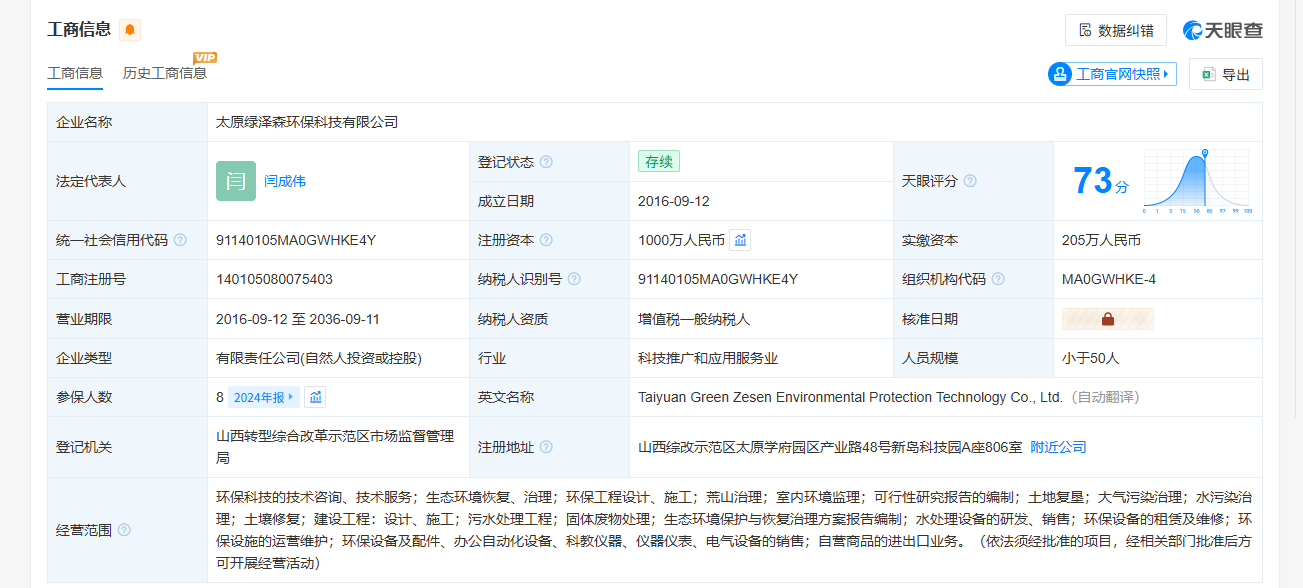1303x588 pixels.
Task: Click the help icon beside 注册资本
Action: [546, 240]
